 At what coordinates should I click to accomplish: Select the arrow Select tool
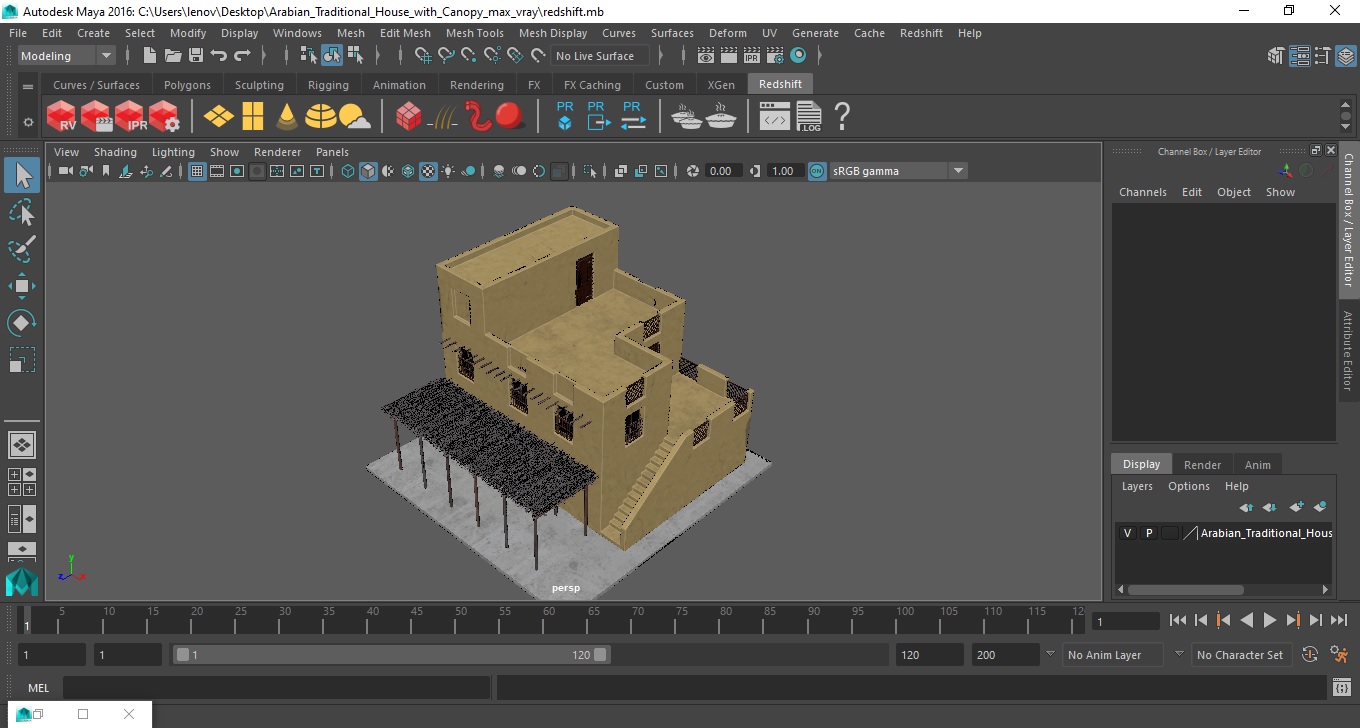tap(22, 176)
